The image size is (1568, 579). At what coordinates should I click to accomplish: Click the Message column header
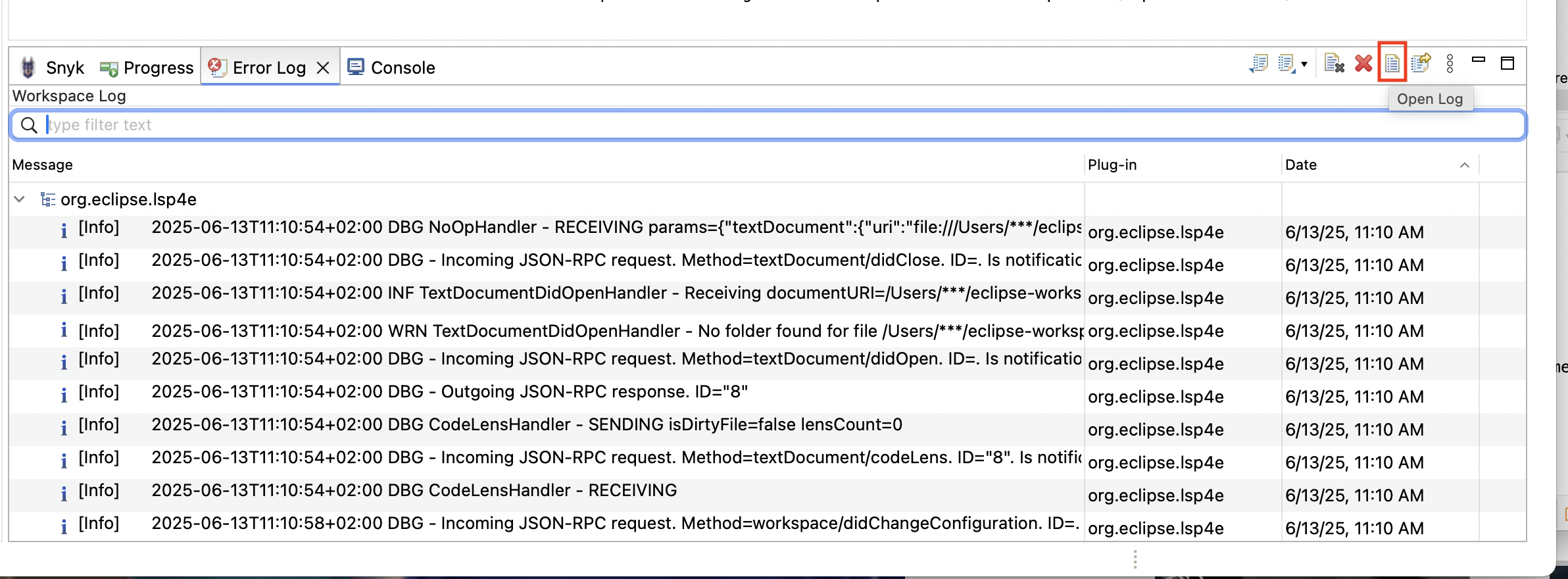point(43,165)
